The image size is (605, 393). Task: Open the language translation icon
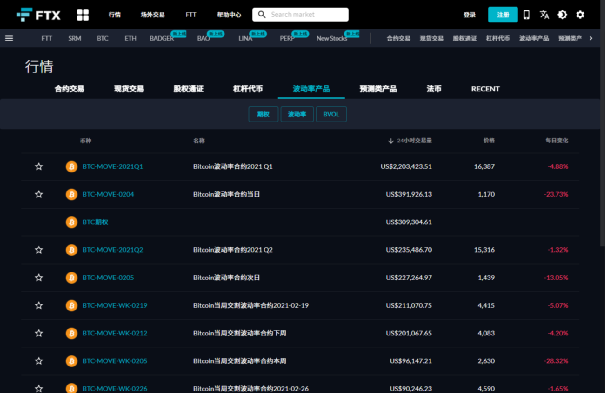pyautogui.click(x=544, y=15)
